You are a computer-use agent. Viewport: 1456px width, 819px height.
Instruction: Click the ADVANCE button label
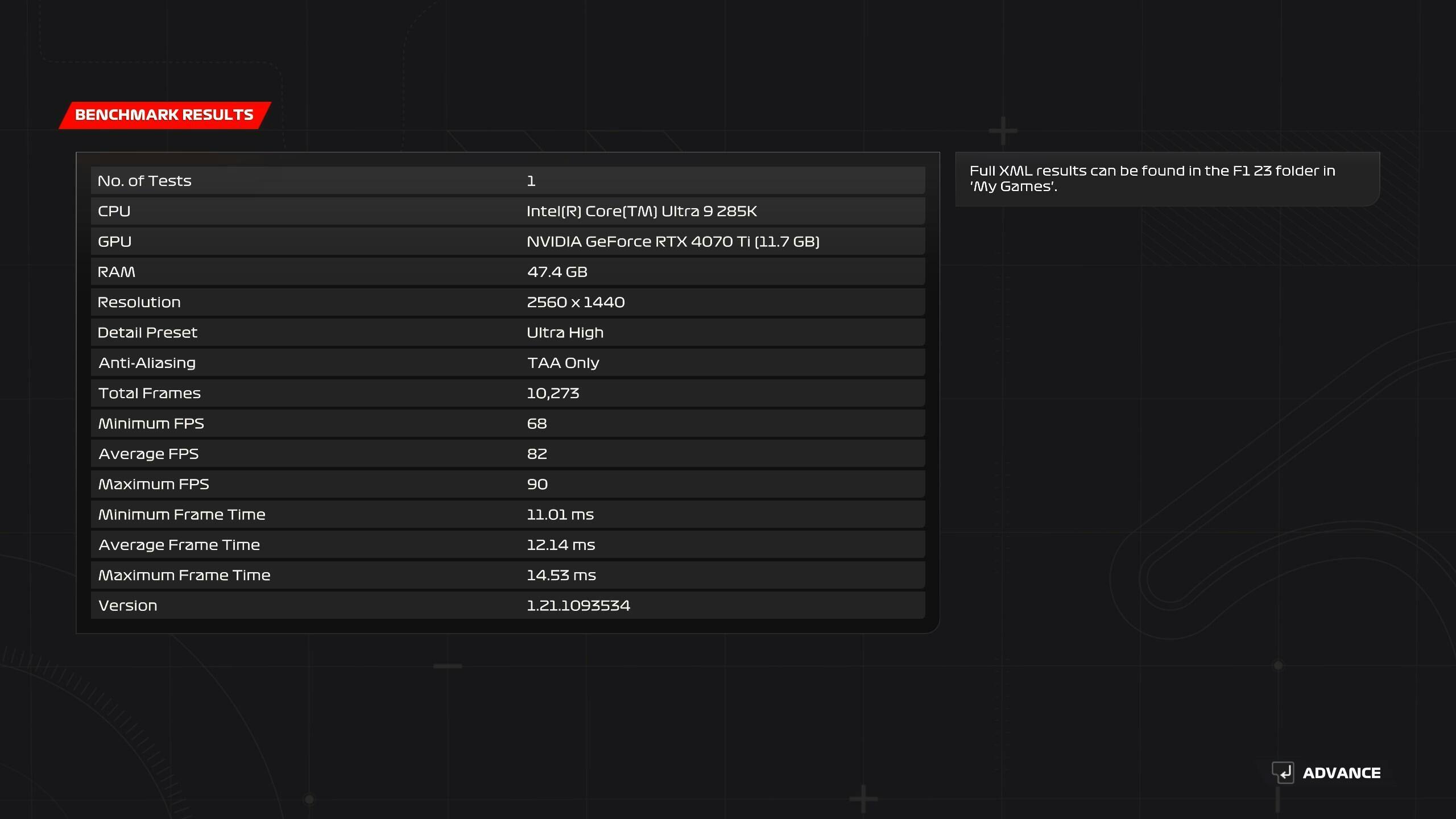(1342, 773)
